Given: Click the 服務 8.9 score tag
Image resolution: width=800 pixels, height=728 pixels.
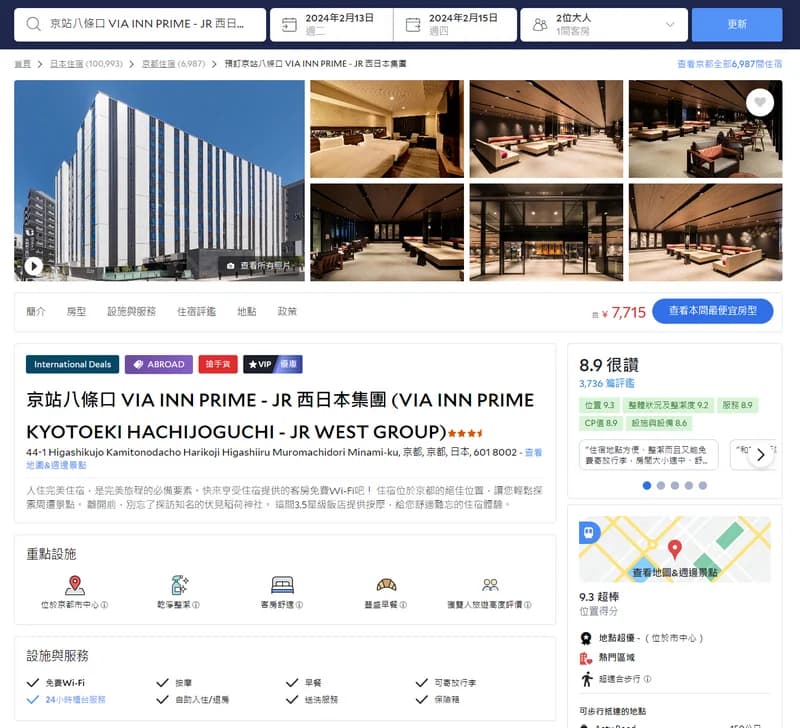Looking at the screenshot, I should (737, 405).
